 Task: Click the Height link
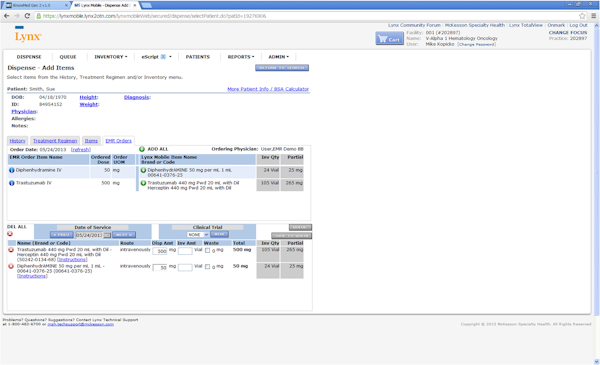[88, 97]
